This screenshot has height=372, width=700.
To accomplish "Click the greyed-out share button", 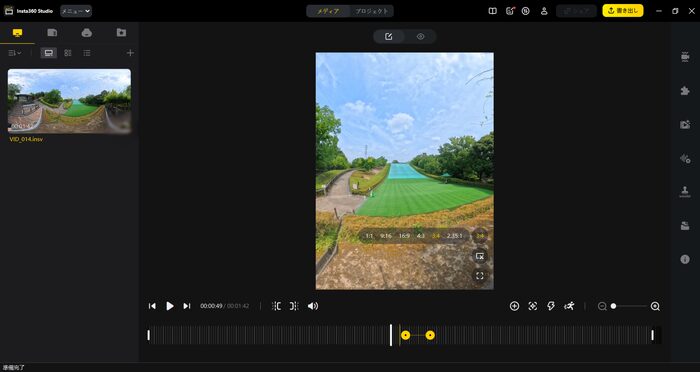I will (576, 11).
